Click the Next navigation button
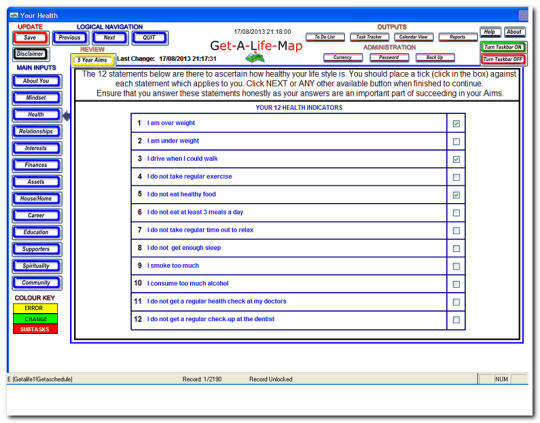 (110, 38)
